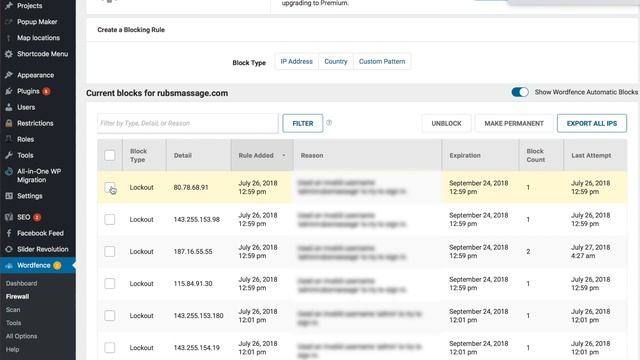Click the Wordfence shield icon
640x360 pixels.
[x=9, y=266]
